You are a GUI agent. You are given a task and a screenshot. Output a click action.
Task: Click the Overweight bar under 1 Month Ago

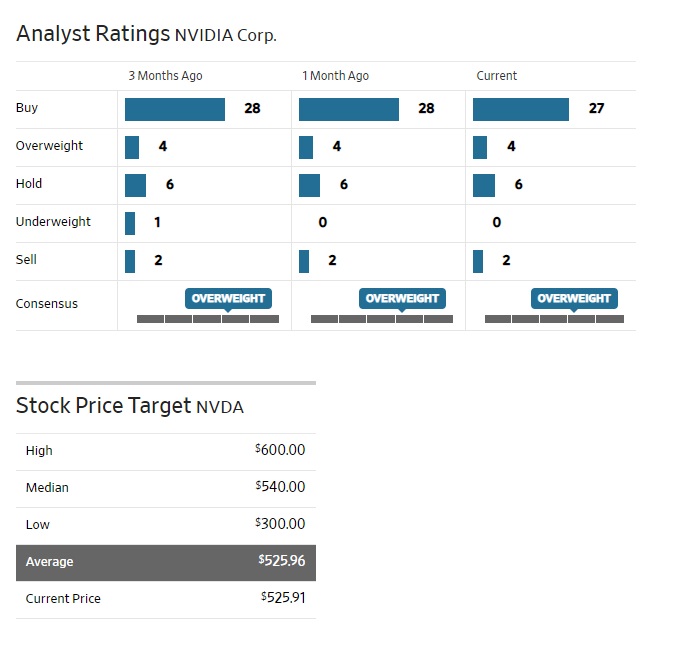coord(306,147)
